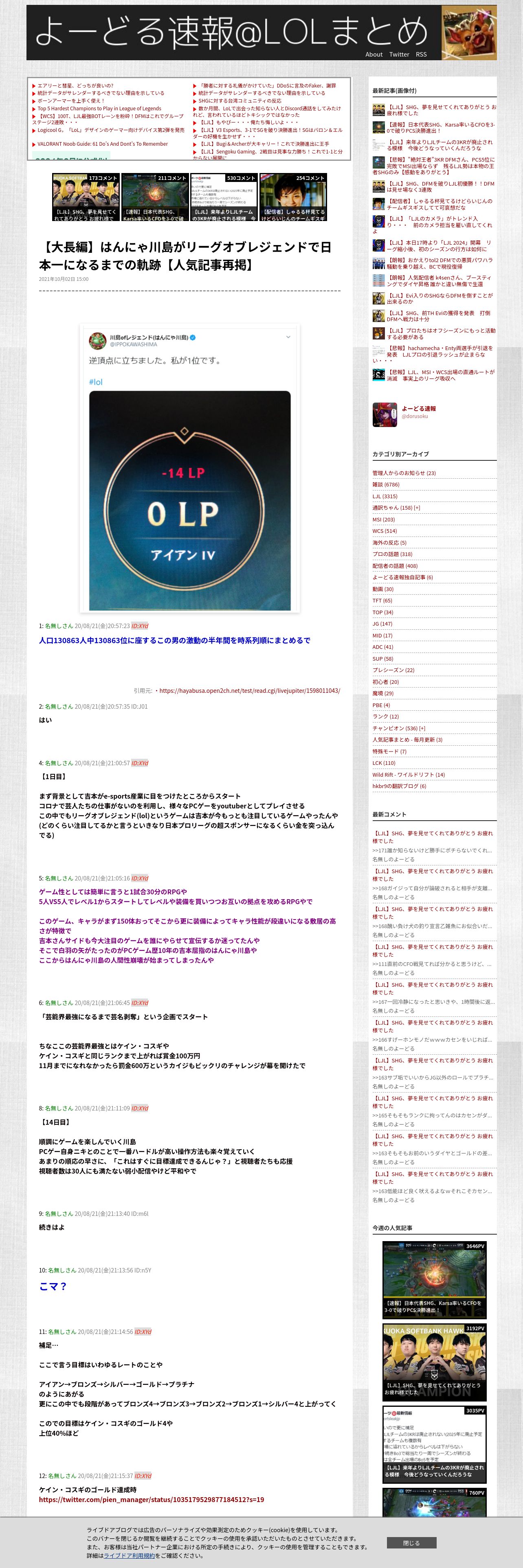Open link ボーンアーマーを上手く使え!
This screenshot has height=1568, width=523.
pos(71,101)
